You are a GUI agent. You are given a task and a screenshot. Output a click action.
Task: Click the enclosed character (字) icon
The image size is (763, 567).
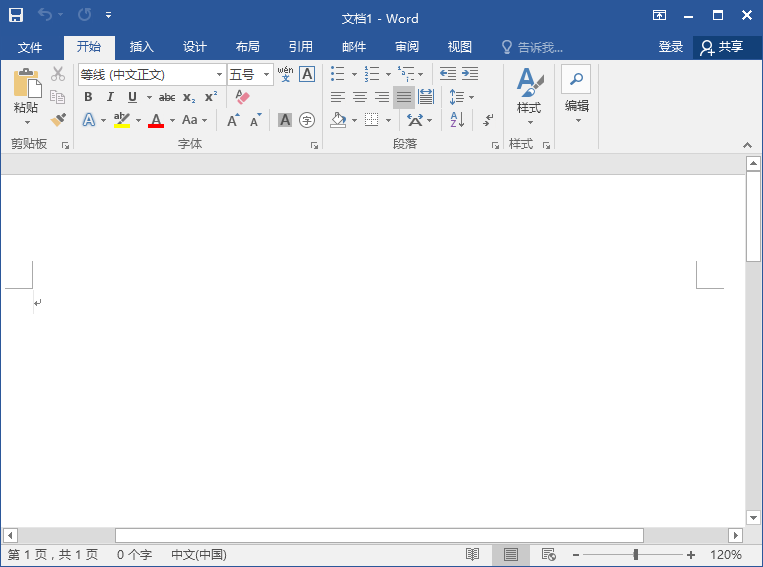click(x=307, y=120)
